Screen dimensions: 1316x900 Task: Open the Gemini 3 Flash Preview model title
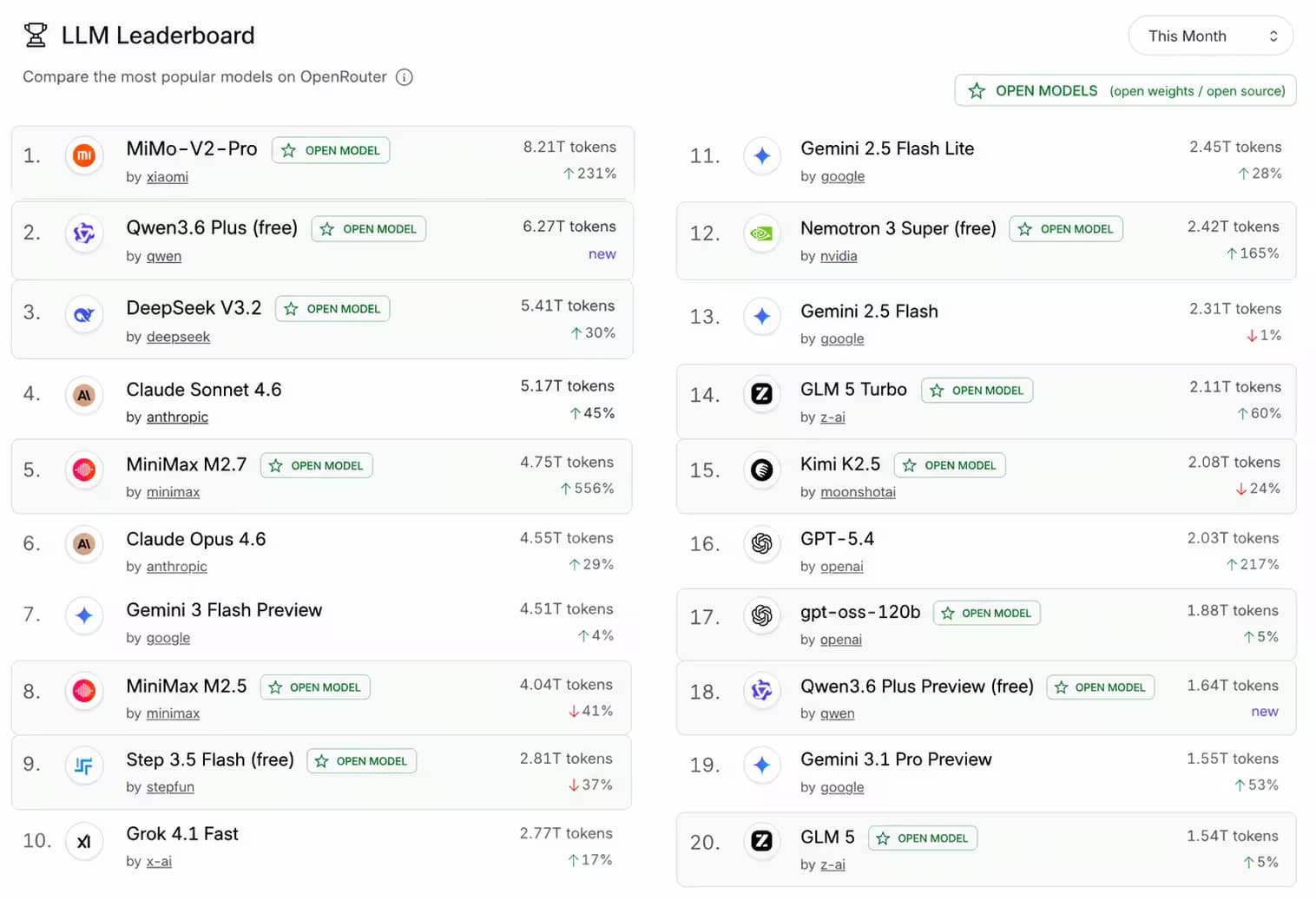click(x=224, y=610)
